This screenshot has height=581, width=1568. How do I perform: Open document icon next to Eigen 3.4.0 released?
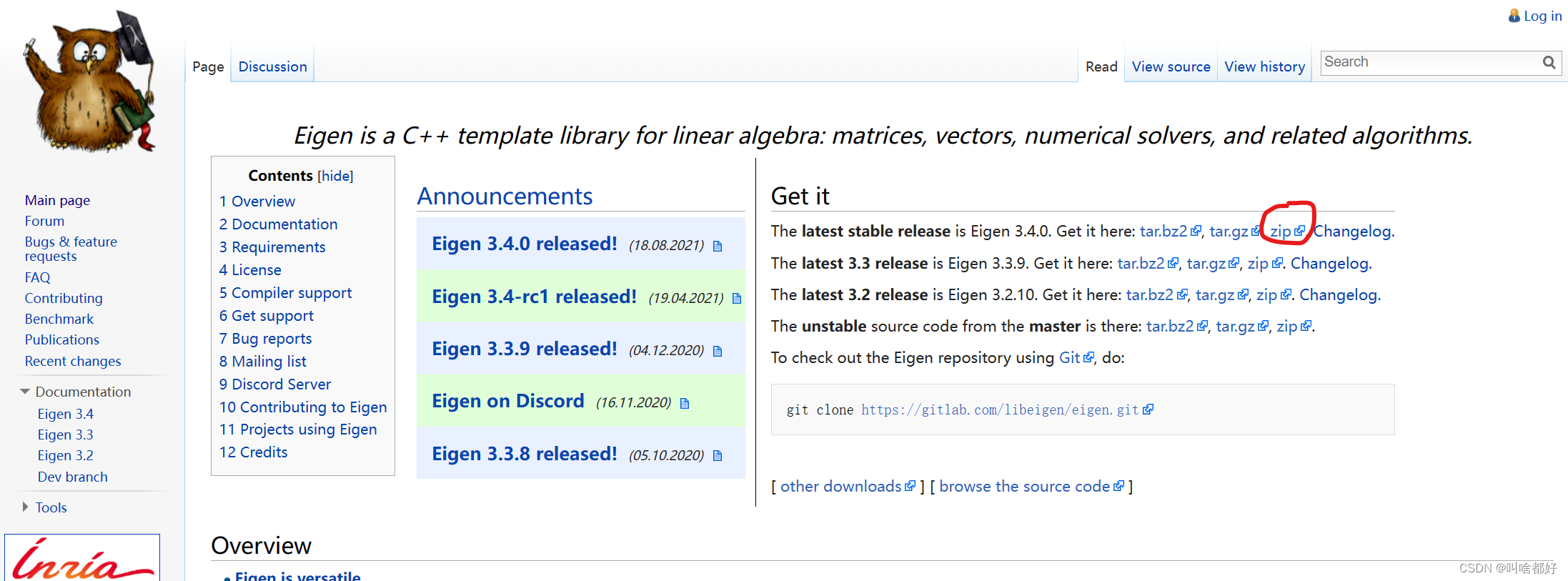point(718,246)
